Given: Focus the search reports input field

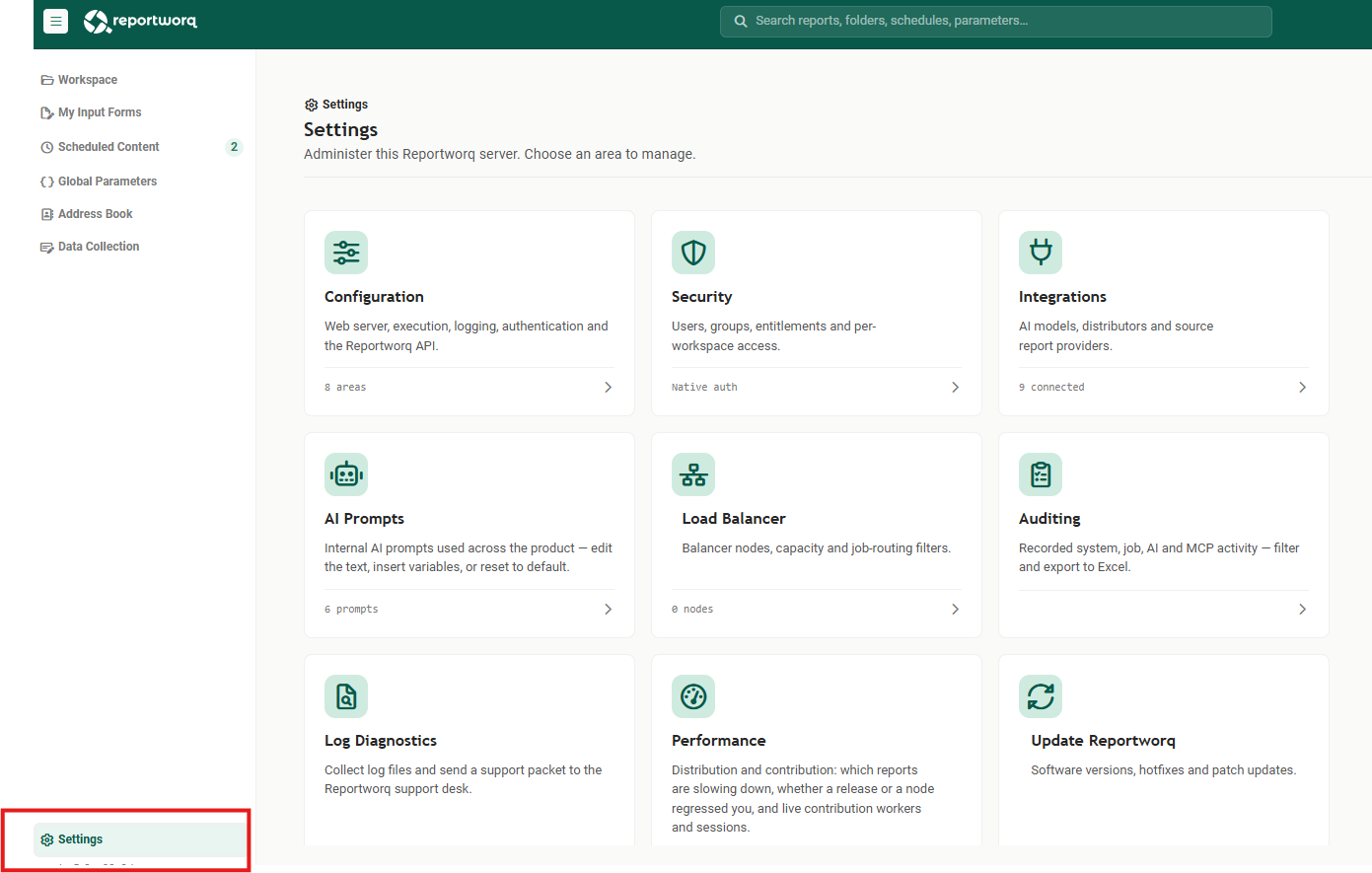Looking at the screenshot, I should click(x=996, y=21).
